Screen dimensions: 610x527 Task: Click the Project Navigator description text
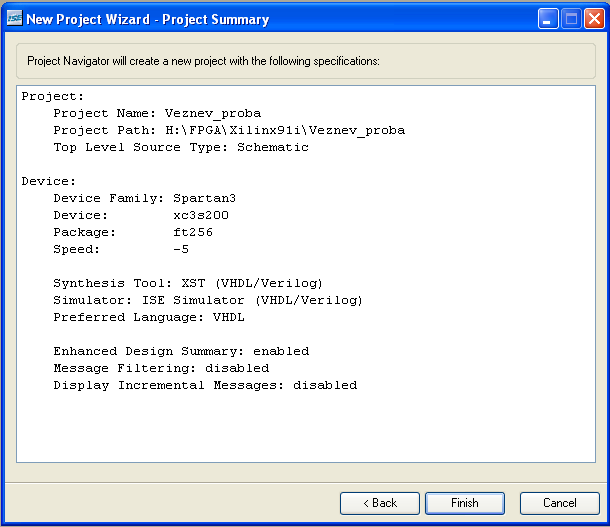203,61
